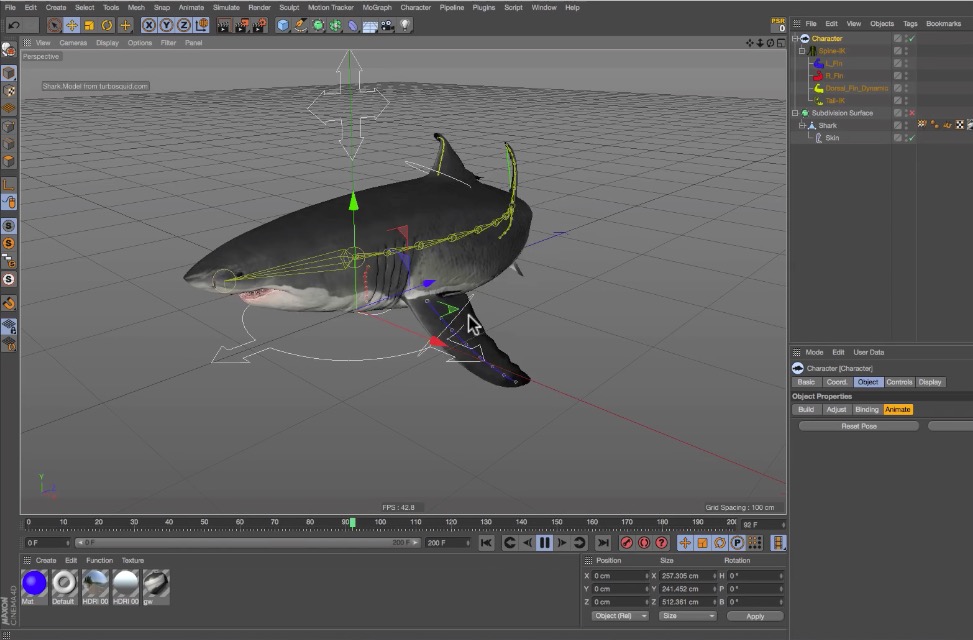Collapse the Character hierarchy in the Object Manager
Image resolution: width=973 pixels, height=640 pixels.
[x=795, y=38]
